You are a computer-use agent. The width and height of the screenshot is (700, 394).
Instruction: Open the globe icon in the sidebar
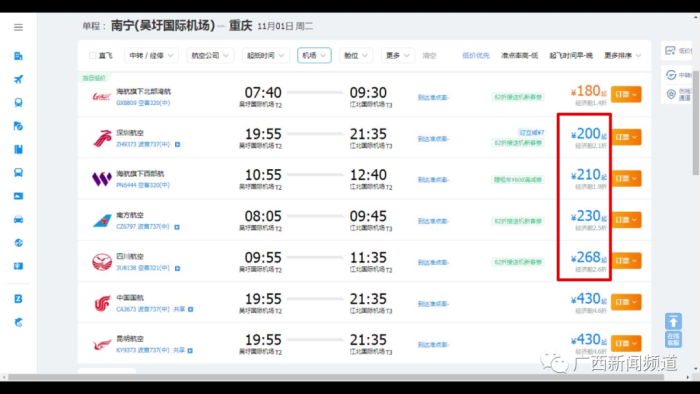(18, 243)
